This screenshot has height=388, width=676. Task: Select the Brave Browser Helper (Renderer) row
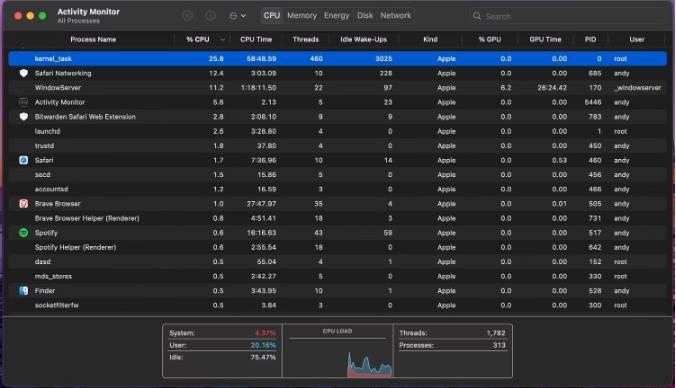click(x=338, y=218)
